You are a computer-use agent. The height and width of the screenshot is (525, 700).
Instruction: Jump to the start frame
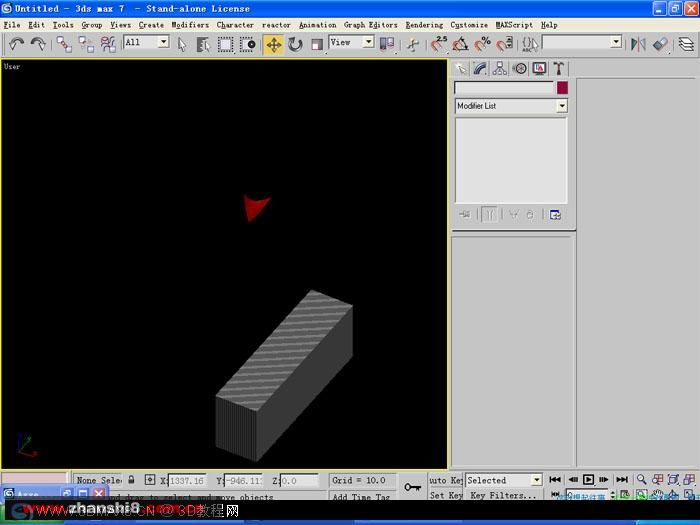555,479
